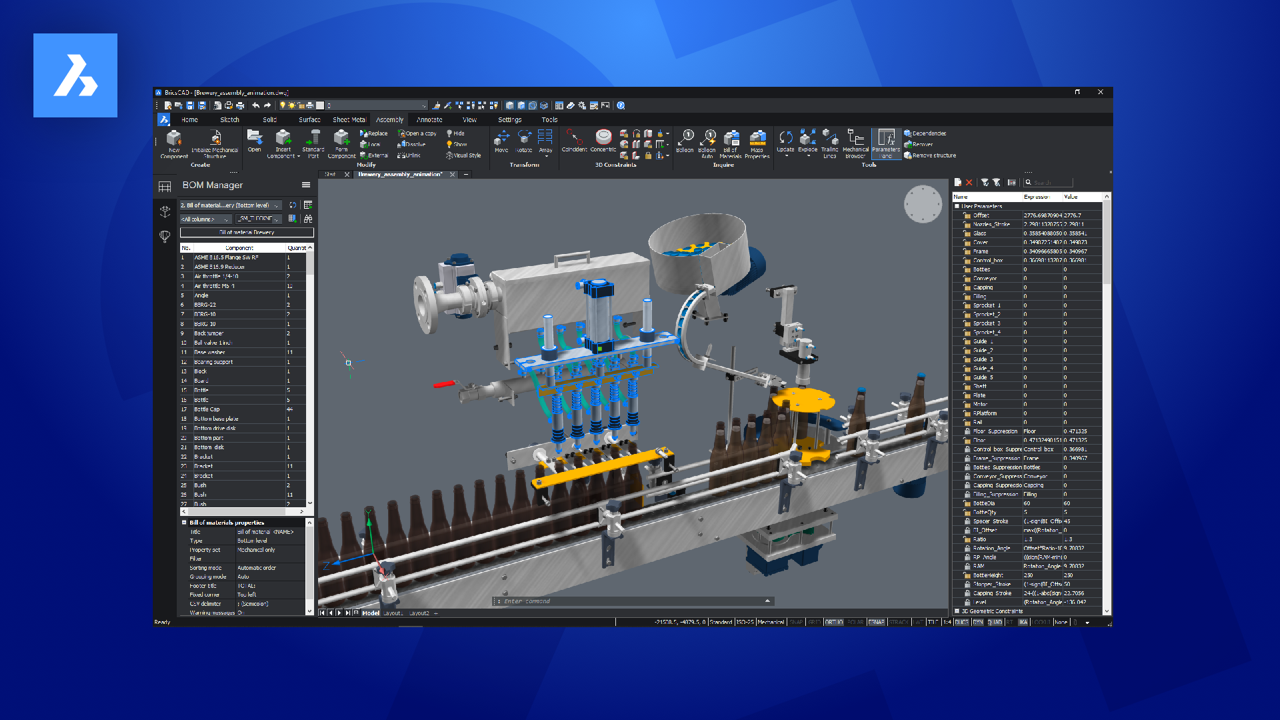The width and height of the screenshot is (1280, 720).
Task: Open the Sketch ribbon tab
Action: (230, 119)
